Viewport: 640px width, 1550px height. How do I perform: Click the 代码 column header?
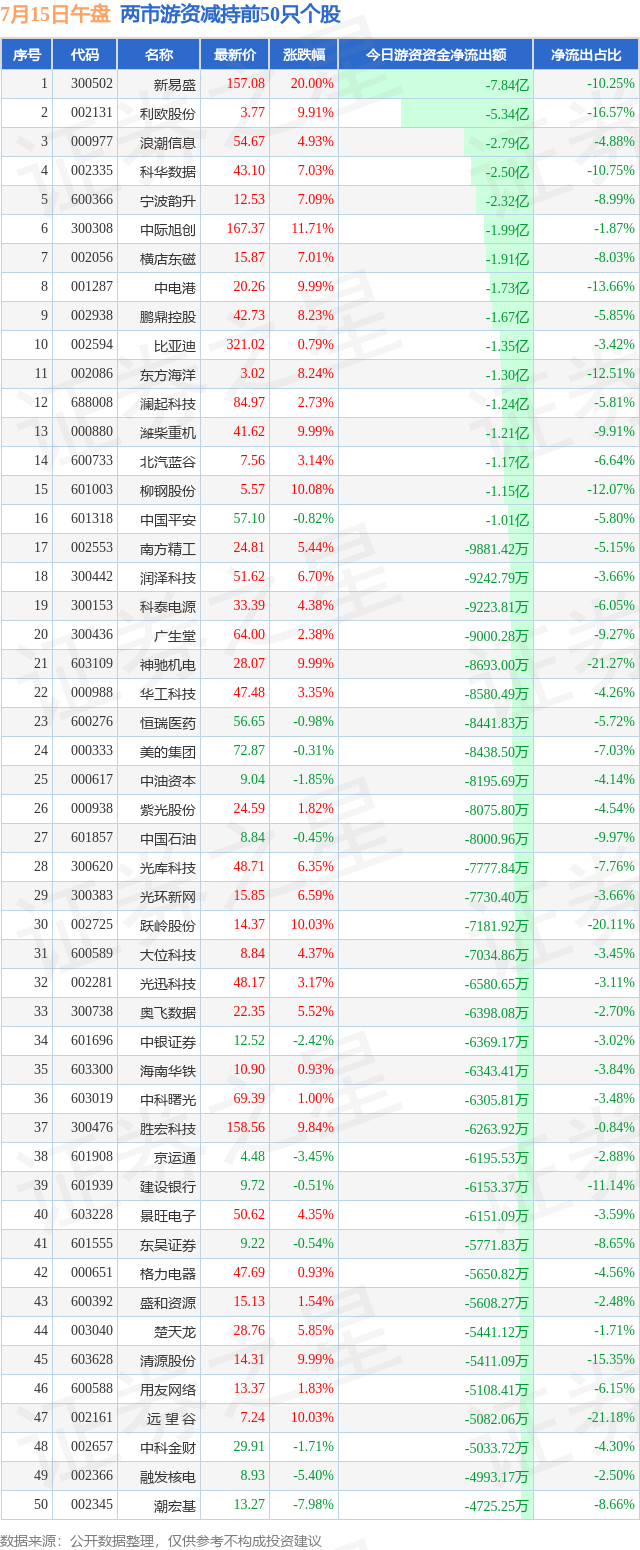(86, 55)
